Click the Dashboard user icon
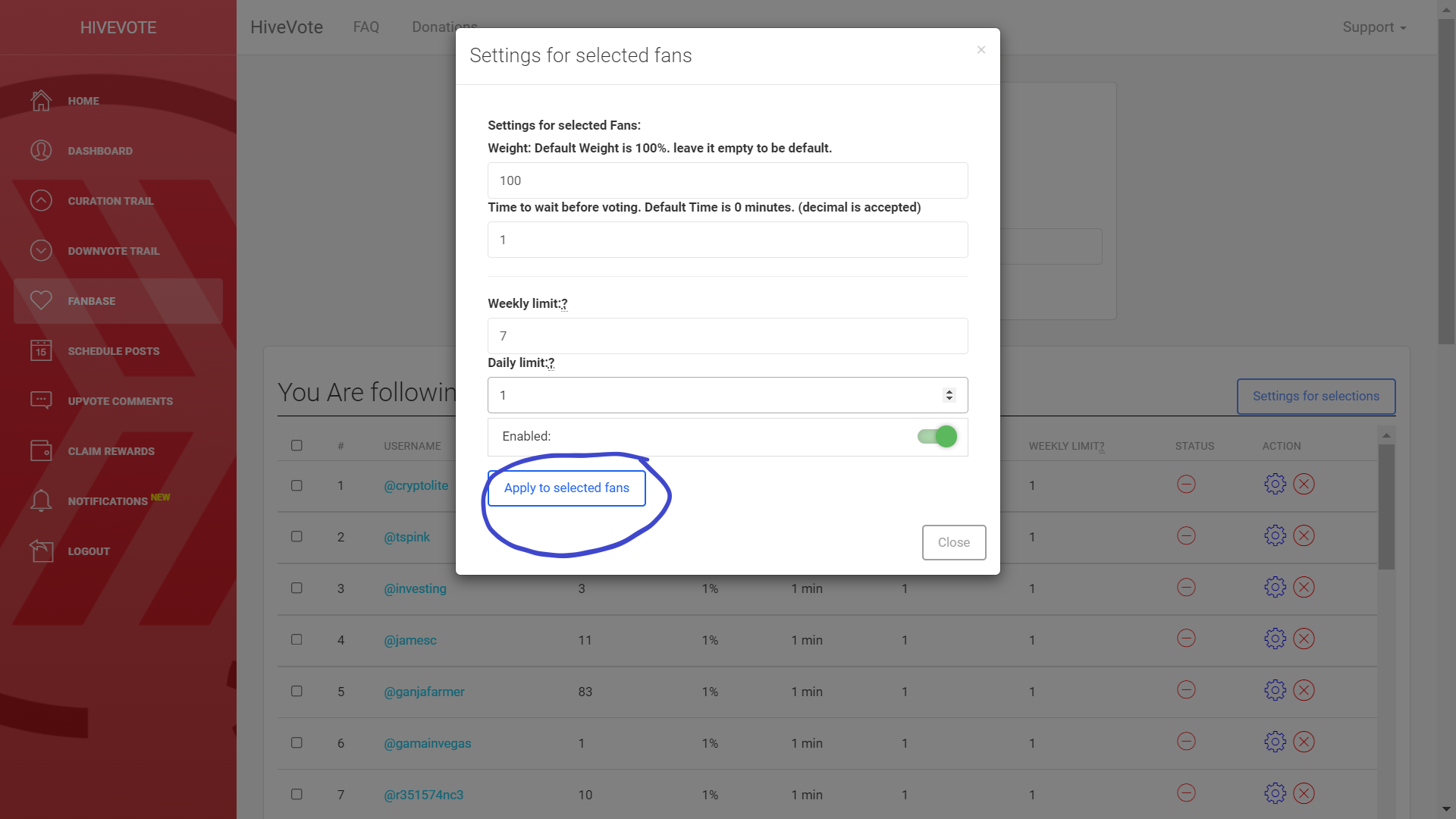 [41, 150]
